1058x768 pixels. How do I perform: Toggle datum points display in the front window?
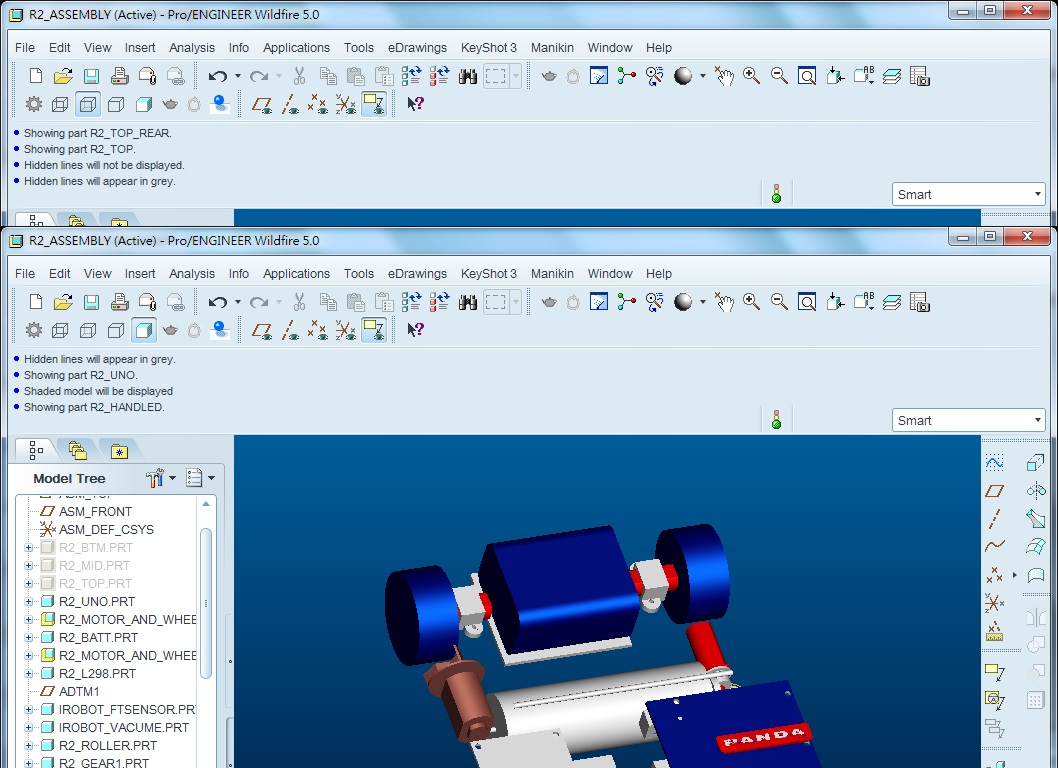318,330
